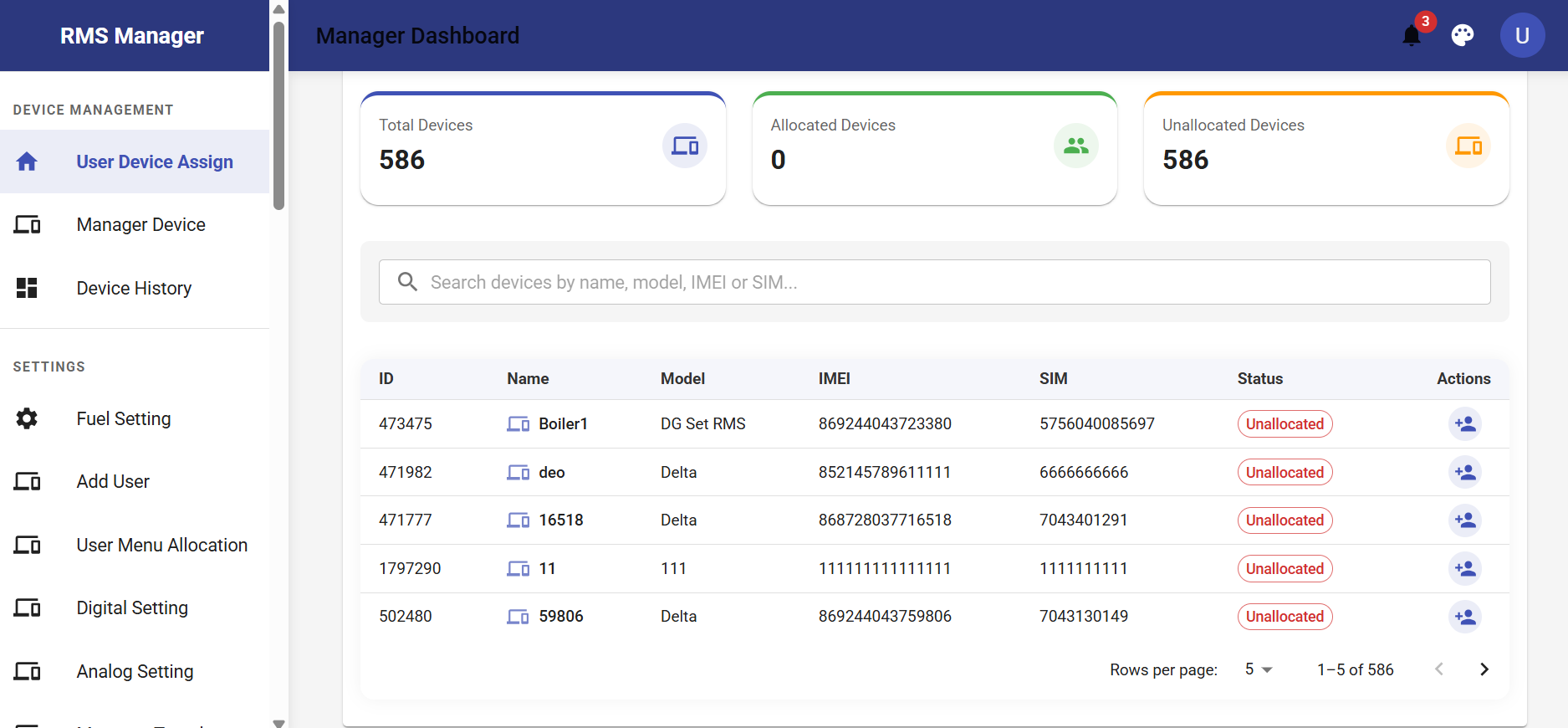Image resolution: width=1568 pixels, height=728 pixels.
Task: Open User Menu Allocation menu item
Action: [135, 545]
